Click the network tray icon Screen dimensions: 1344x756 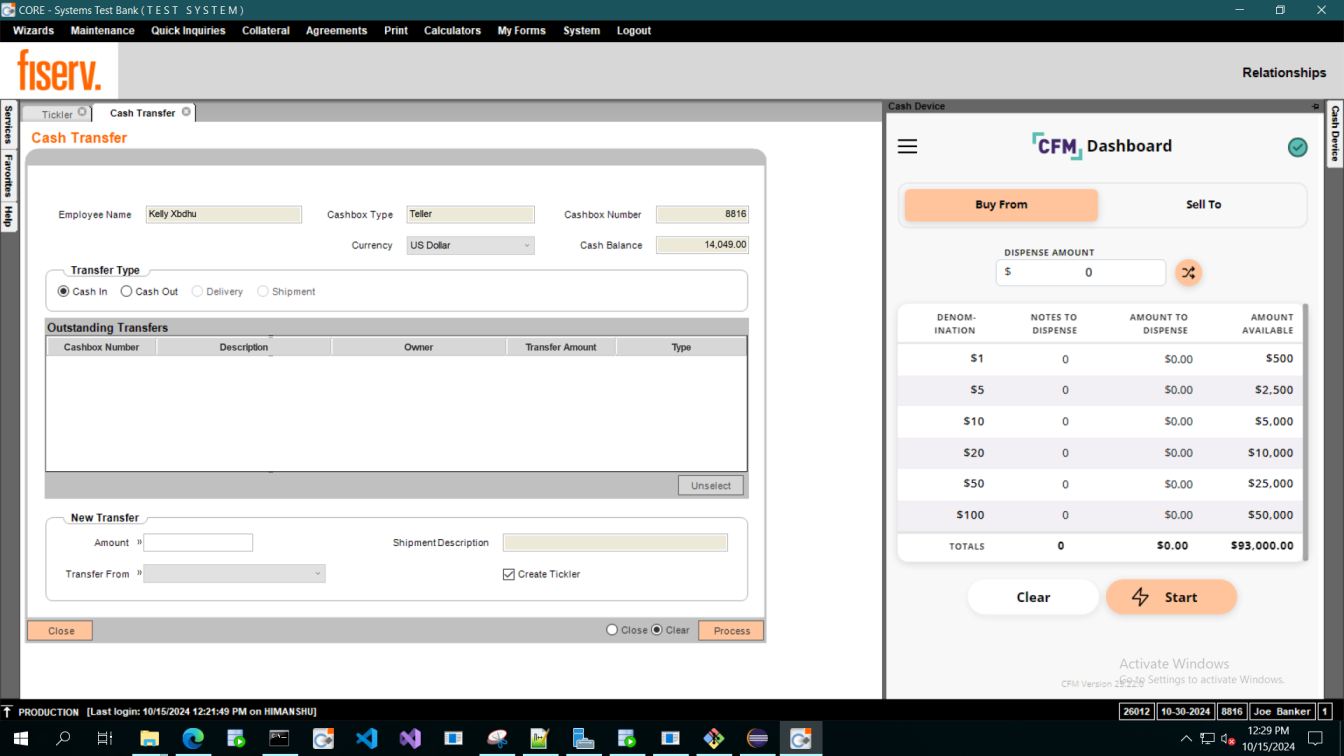[1207, 739]
